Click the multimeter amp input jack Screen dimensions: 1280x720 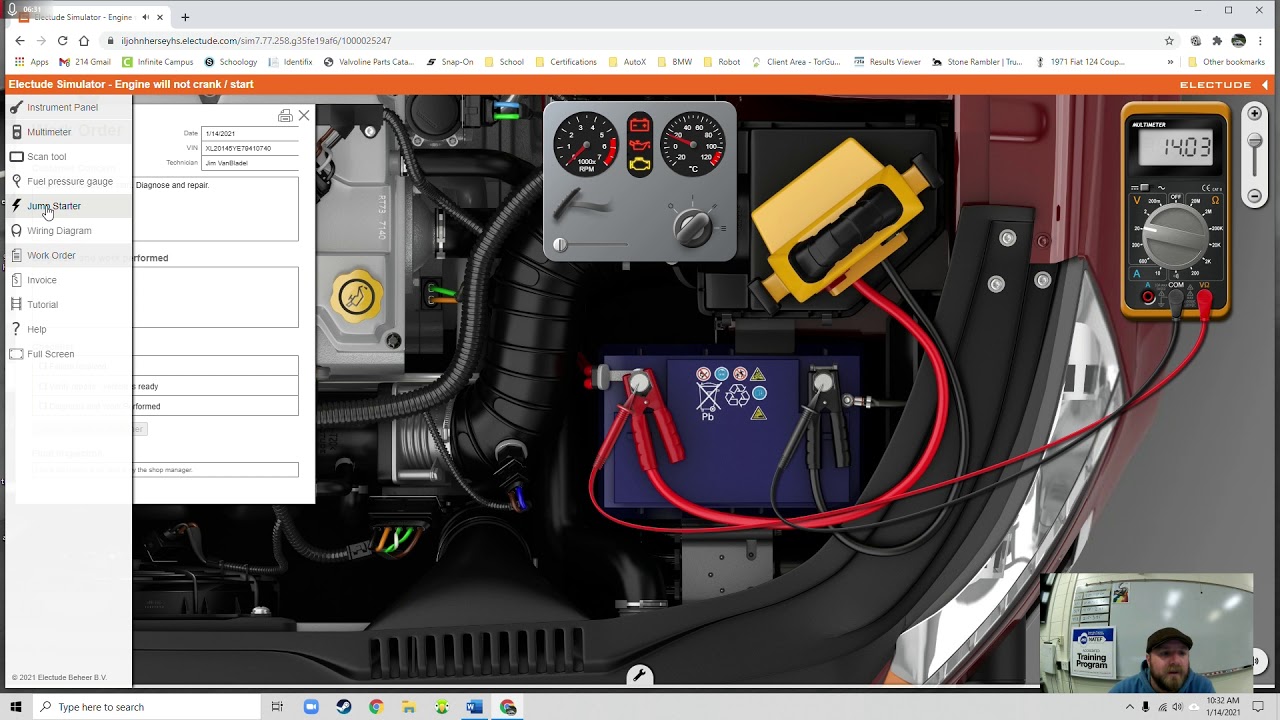point(1149,297)
